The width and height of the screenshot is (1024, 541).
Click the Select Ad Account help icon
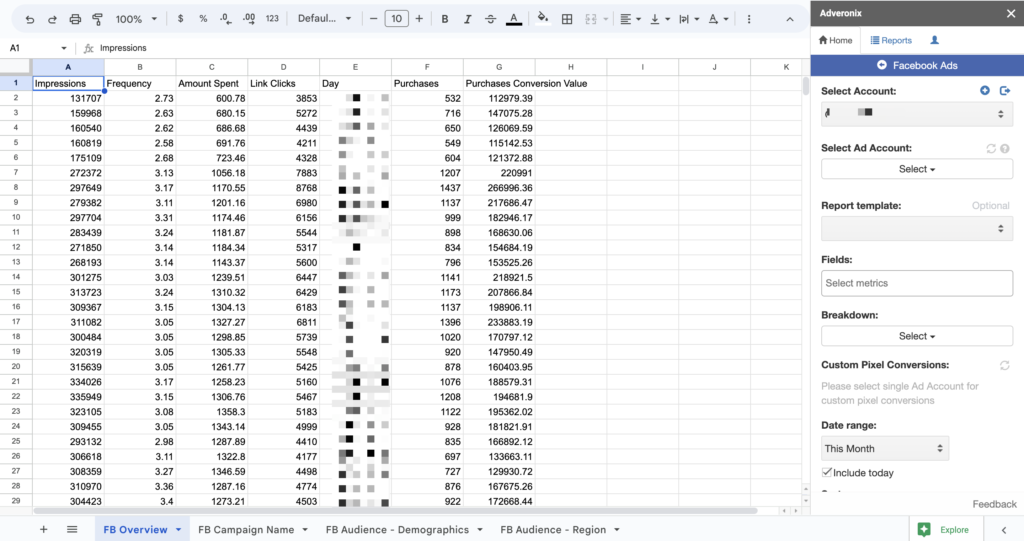point(1005,148)
